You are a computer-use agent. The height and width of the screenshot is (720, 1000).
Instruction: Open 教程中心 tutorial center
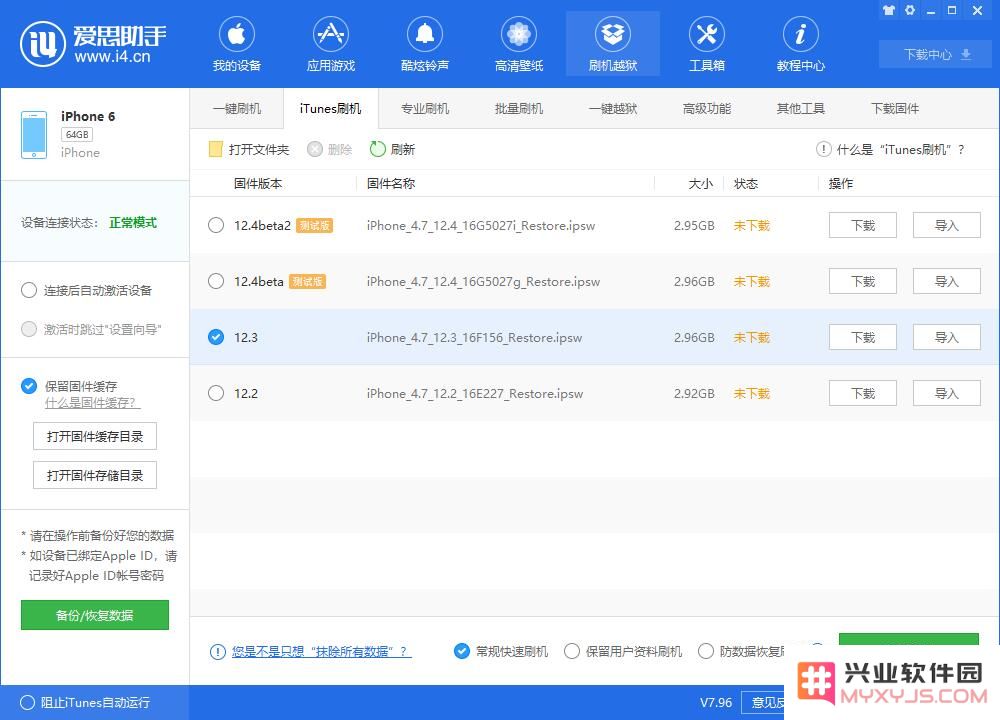coord(800,43)
